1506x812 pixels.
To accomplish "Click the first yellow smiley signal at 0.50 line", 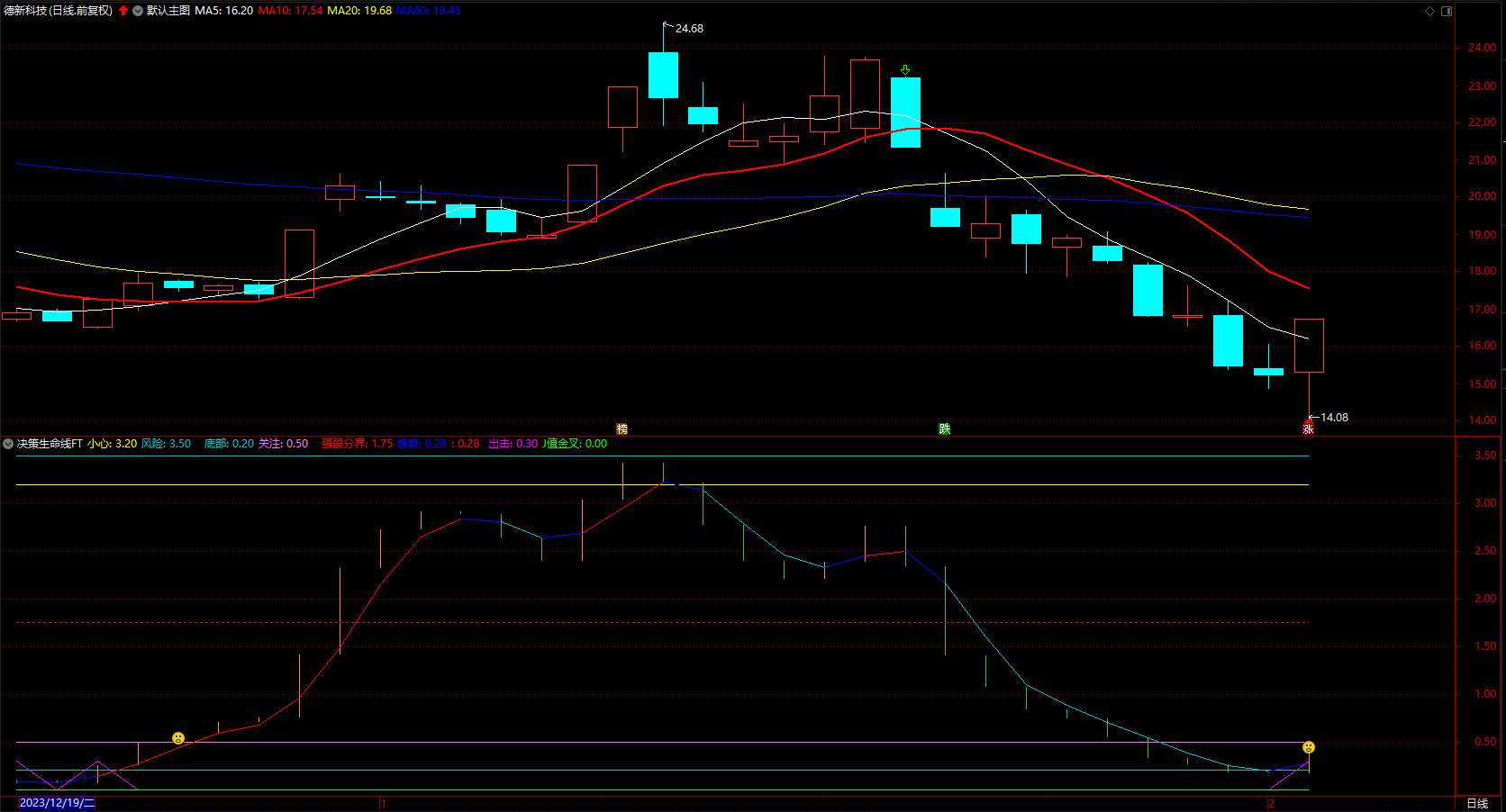I will (x=178, y=738).
